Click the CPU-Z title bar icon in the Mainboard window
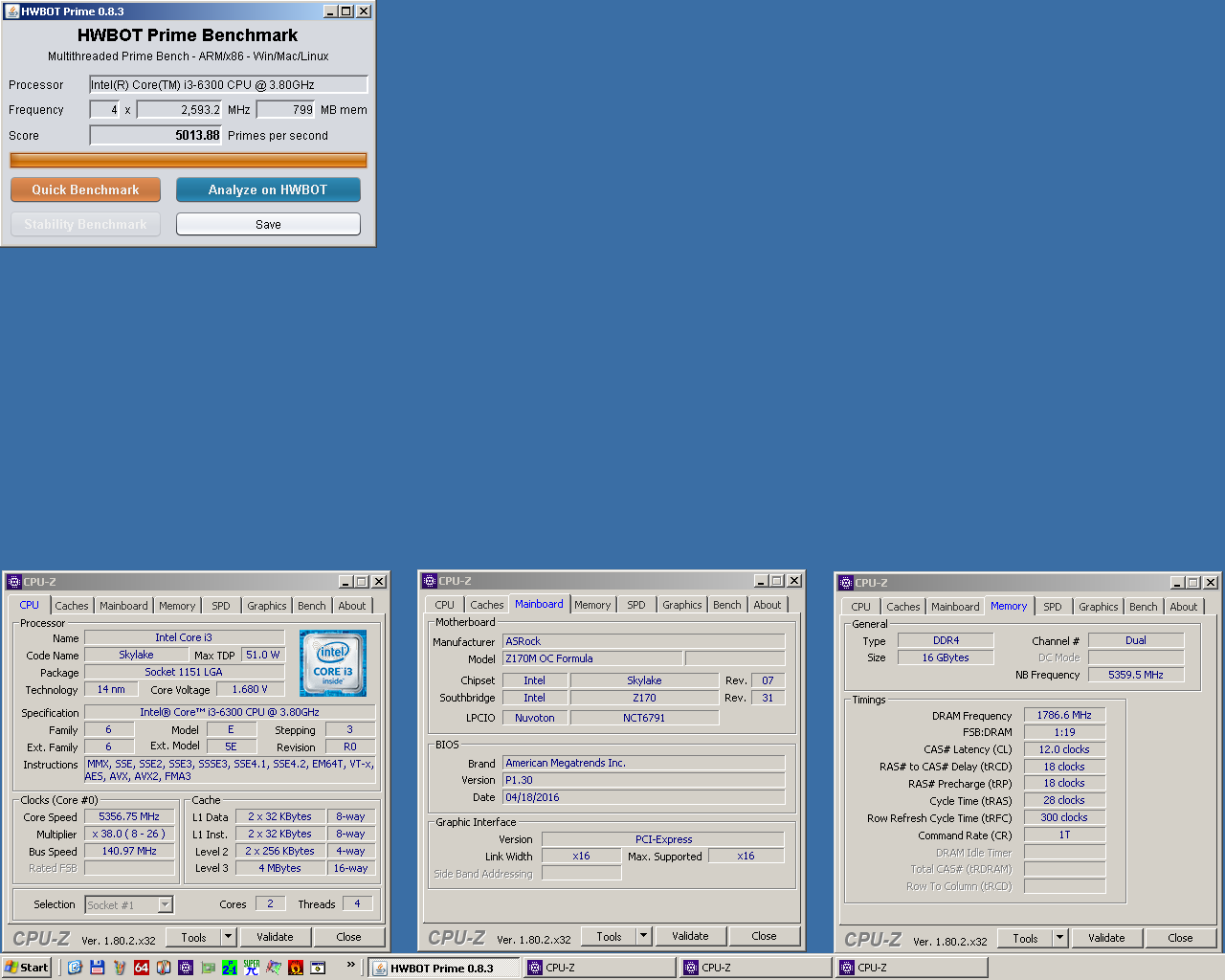Screen dimensions: 1225x980 point(430,581)
